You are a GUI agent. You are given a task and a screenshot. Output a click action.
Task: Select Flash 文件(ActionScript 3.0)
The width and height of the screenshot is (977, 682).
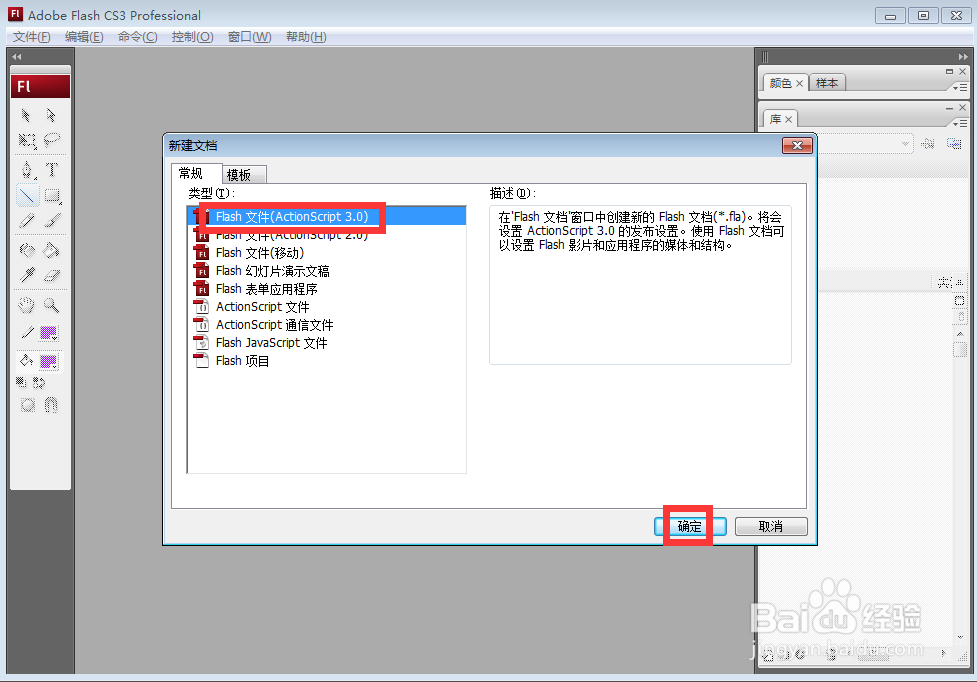[326, 217]
